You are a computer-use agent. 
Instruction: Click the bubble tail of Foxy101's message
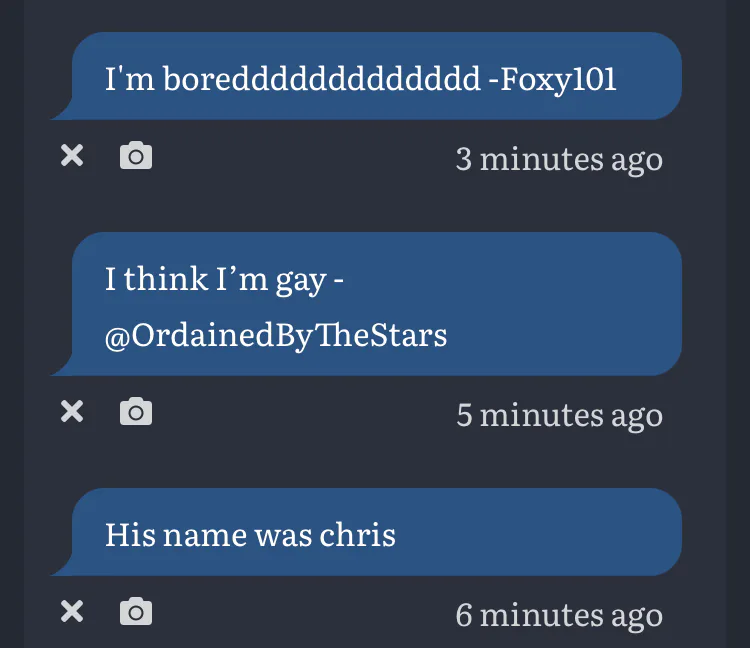coord(61,112)
